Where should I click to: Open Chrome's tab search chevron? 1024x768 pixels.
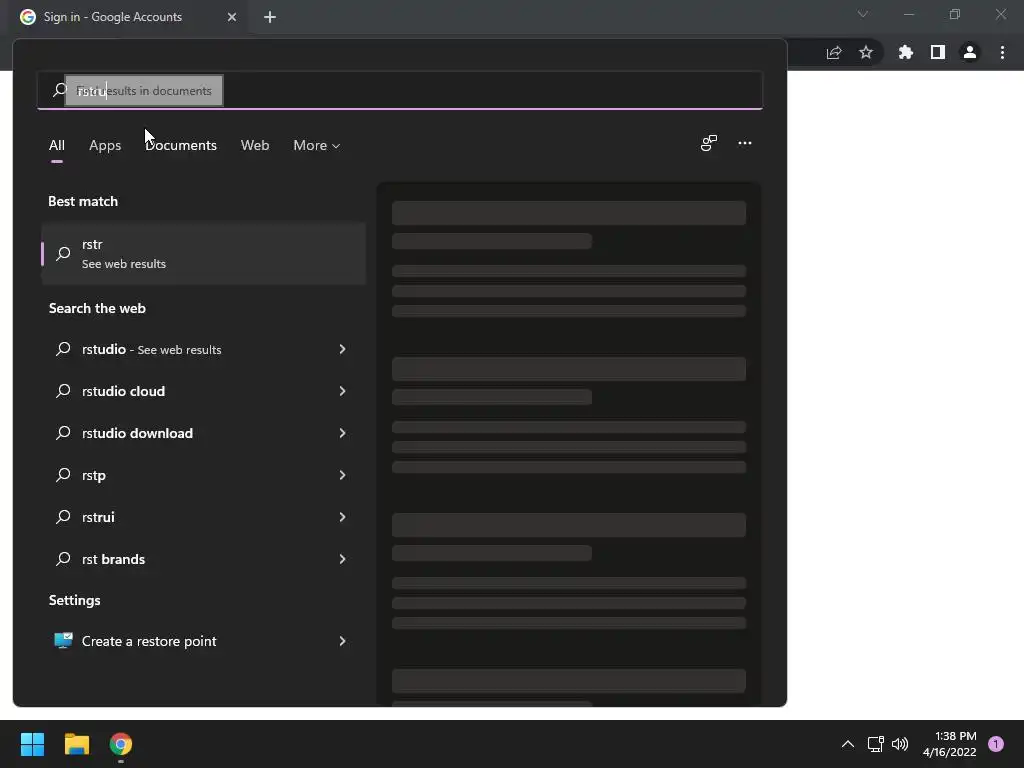[863, 14]
